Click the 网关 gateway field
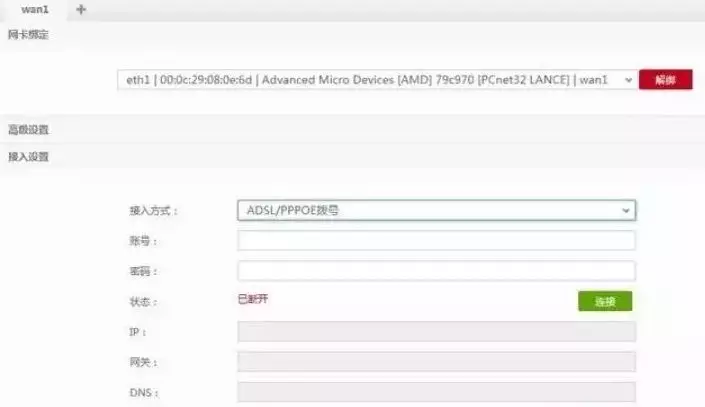The height and width of the screenshot is (407, 705). (x=437, y=362)
